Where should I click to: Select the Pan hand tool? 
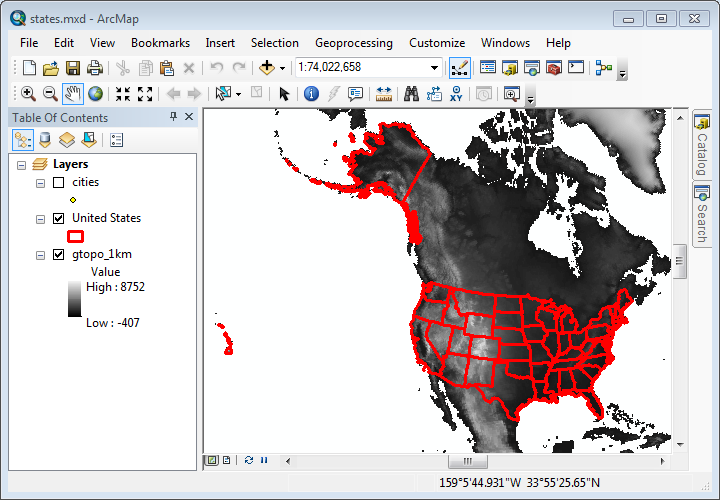click(73, 94)
